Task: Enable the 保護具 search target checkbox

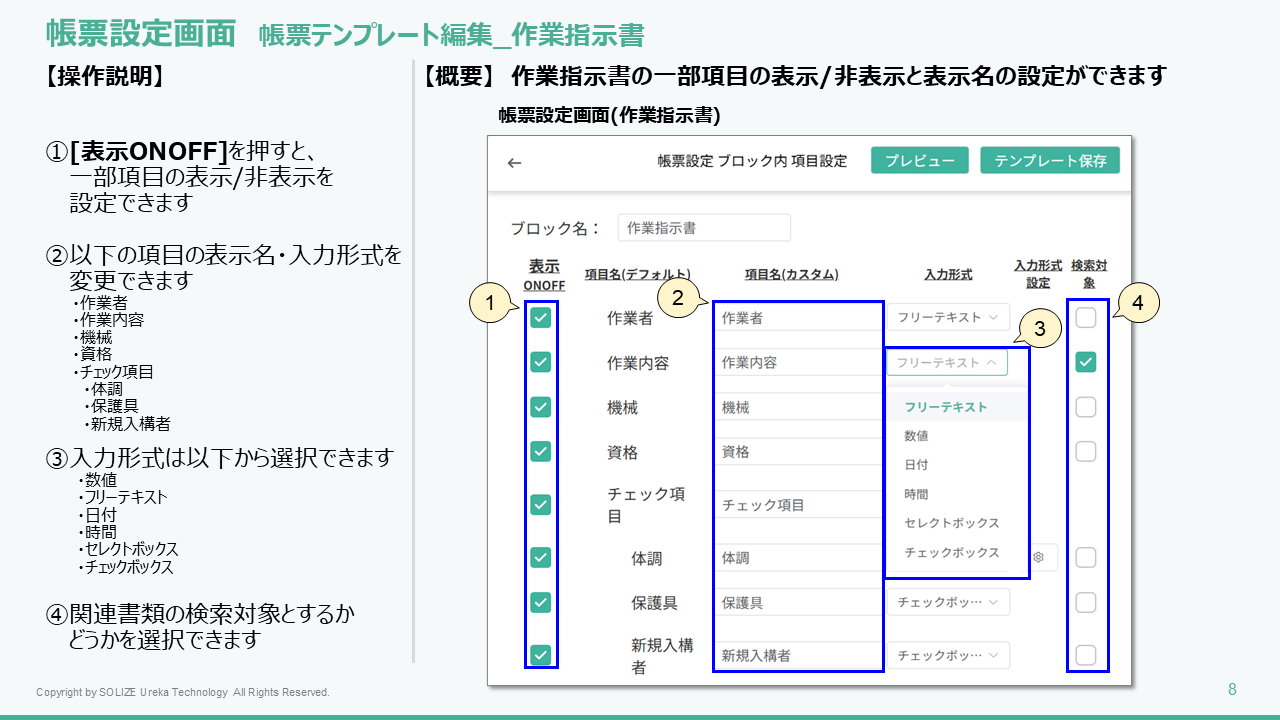Action: click(x=1086, y=602)
